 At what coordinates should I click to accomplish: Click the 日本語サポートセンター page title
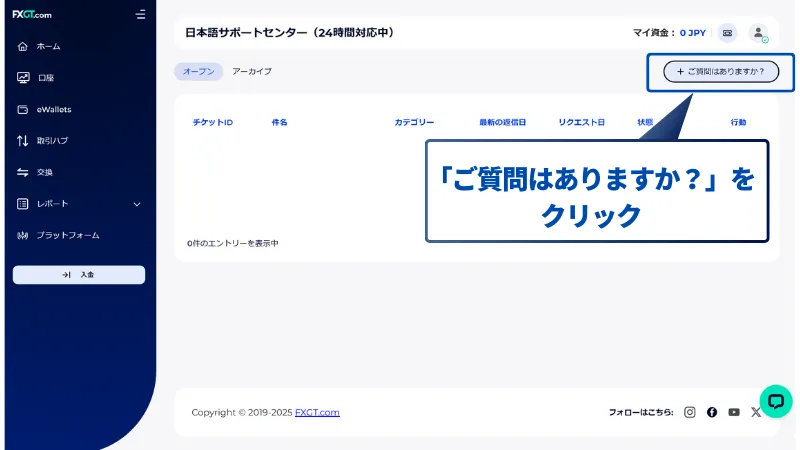coord(290,33)
